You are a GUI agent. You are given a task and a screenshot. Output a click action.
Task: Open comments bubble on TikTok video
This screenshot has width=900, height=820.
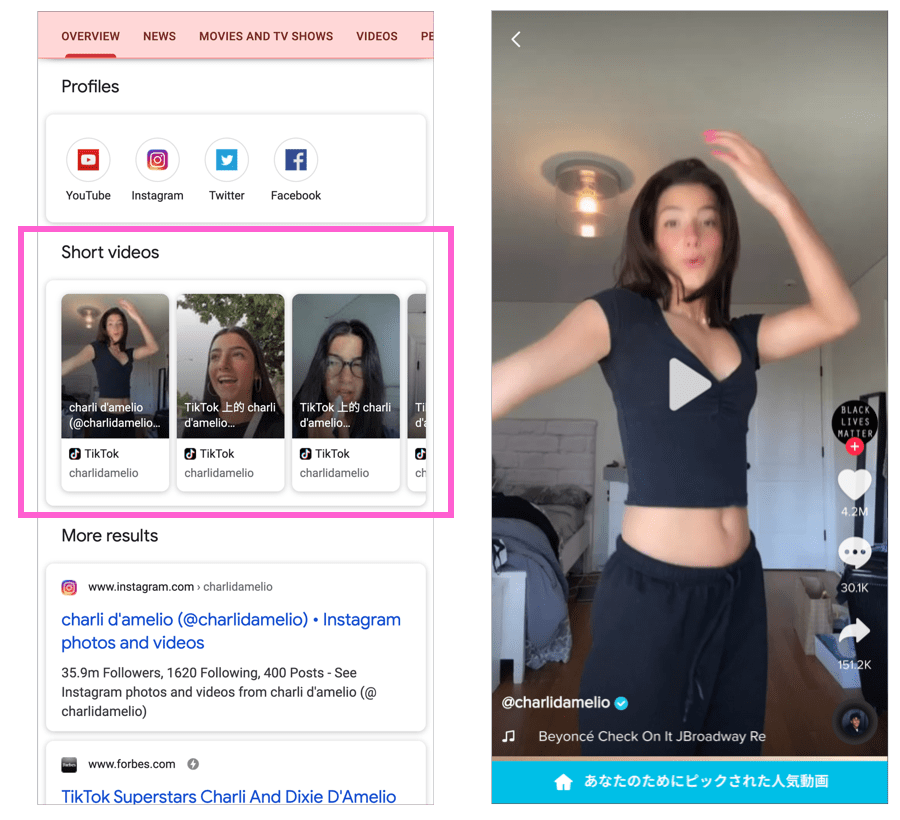[x=855, y=553]
